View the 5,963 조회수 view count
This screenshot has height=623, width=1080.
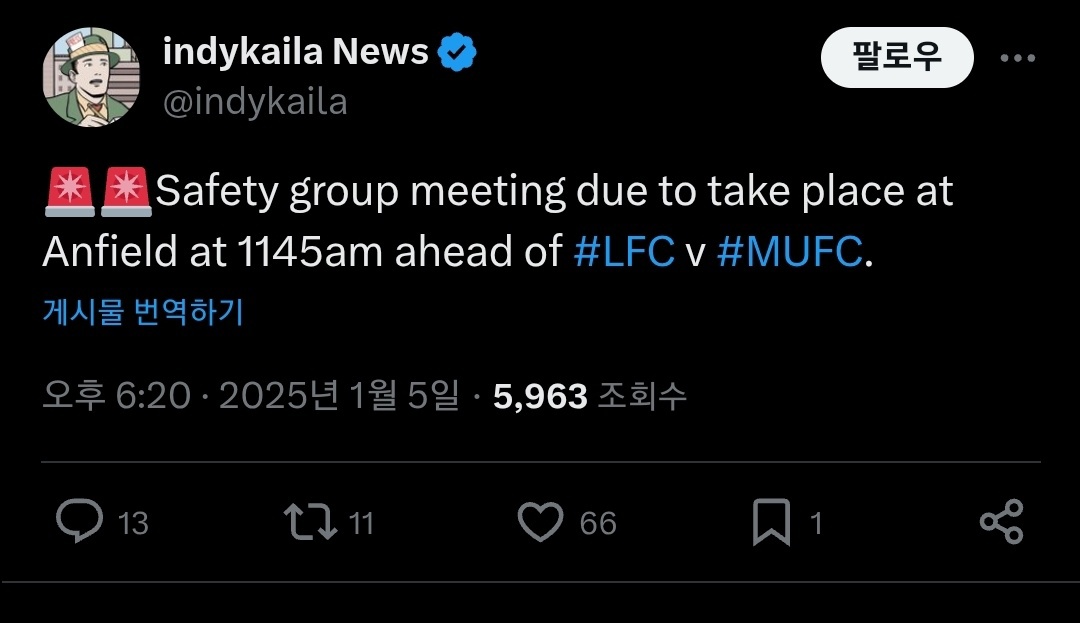(590, 397)
